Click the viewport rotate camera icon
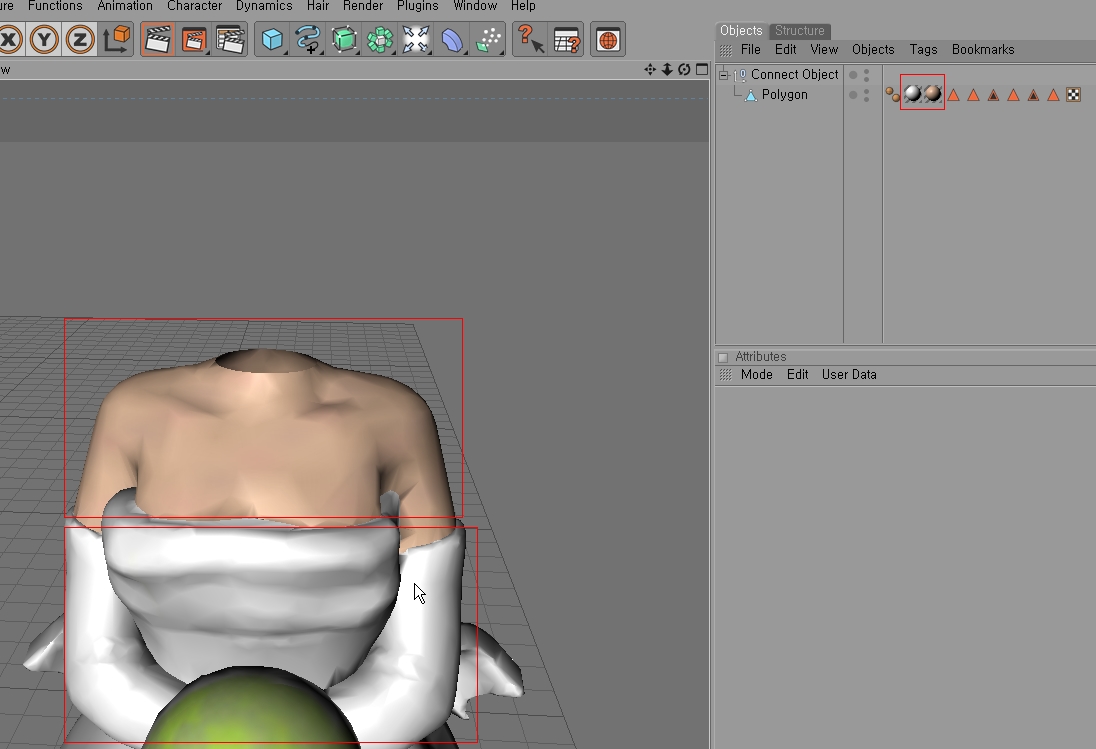Viewport: 1096px width, 749px height. tap(684, 69)
